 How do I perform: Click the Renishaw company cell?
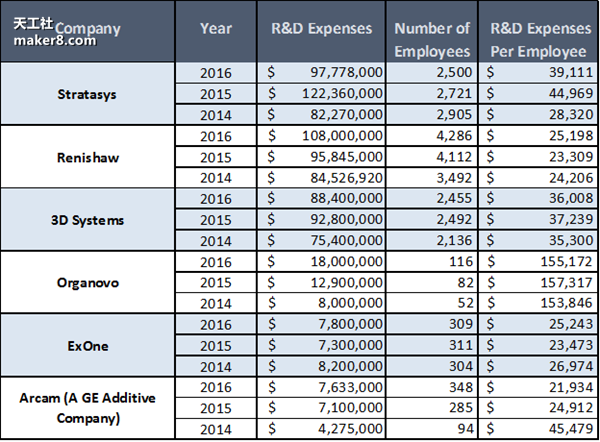[87, 157]
